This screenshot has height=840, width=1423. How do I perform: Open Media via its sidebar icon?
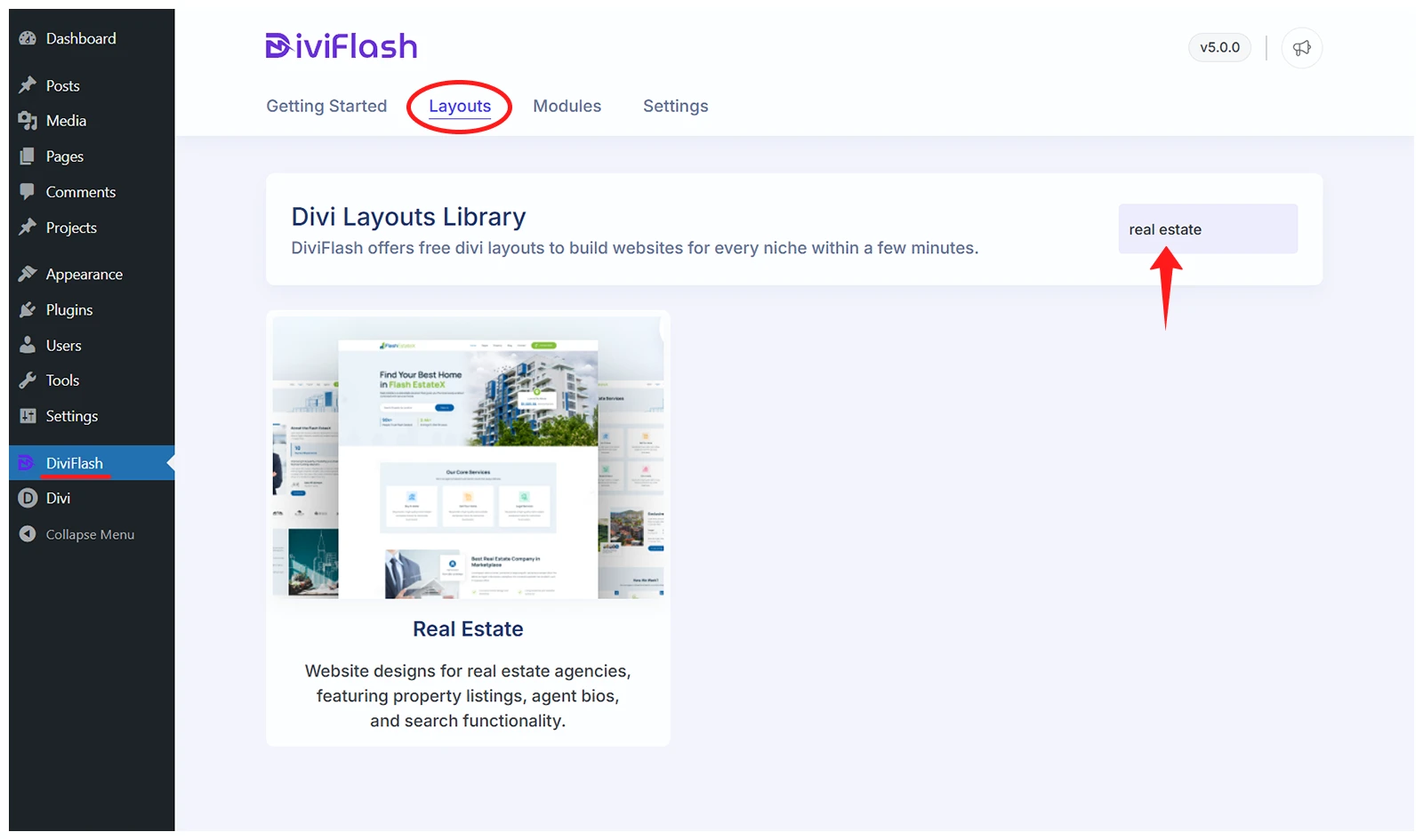(x=28, y=121)
